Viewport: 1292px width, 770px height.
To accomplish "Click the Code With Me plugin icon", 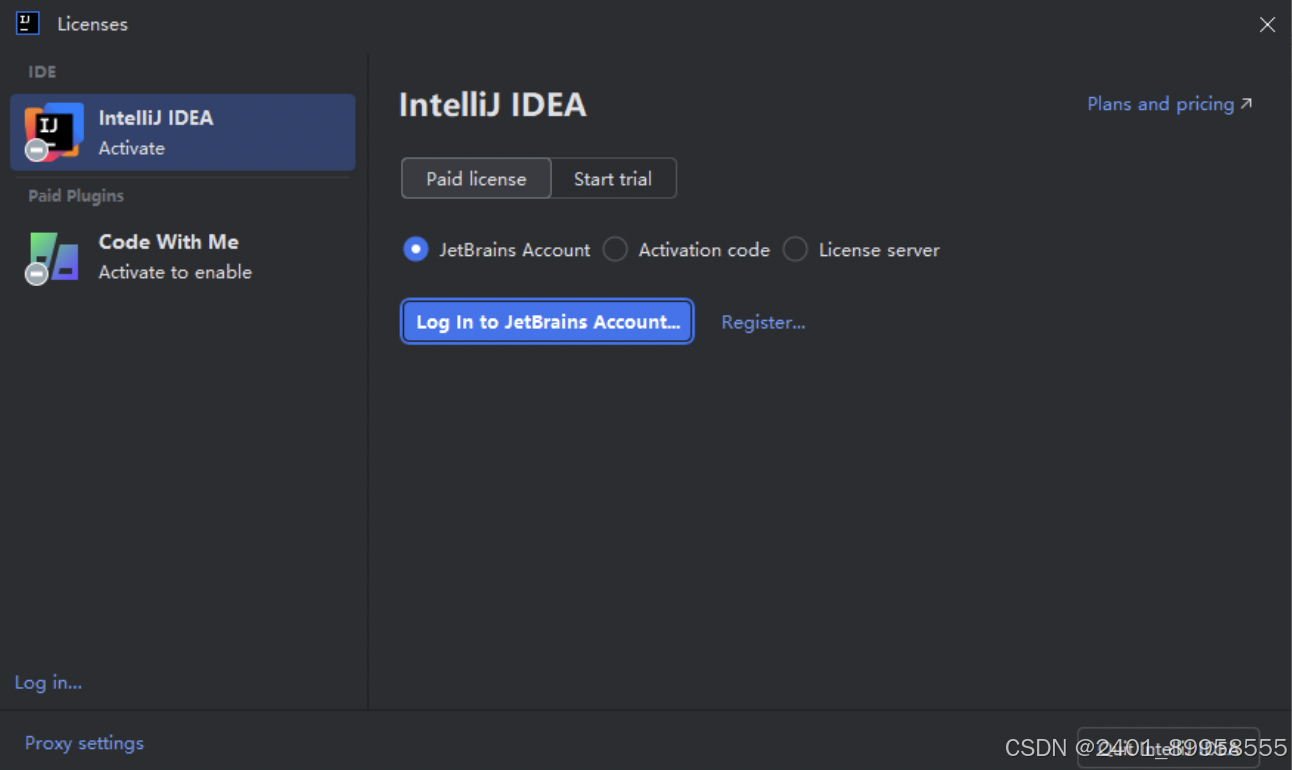I will 53,257.
